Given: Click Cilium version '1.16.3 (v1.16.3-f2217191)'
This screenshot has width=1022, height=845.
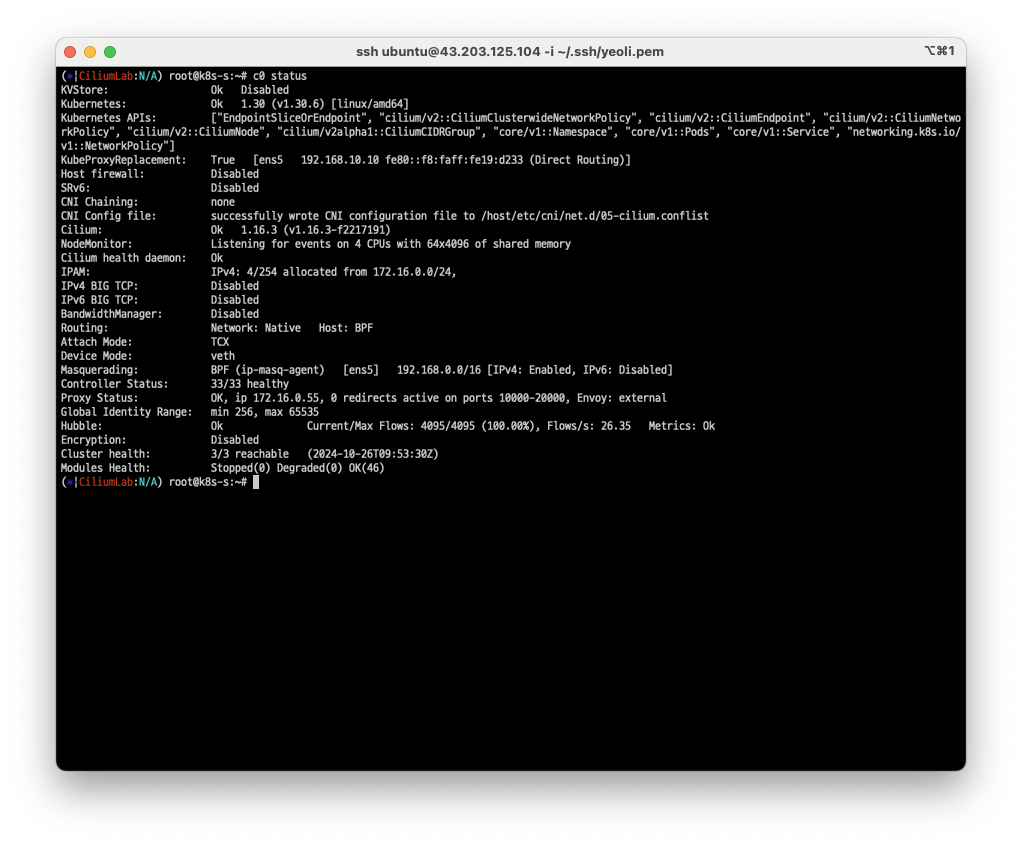Looking at the screenshot, I should [x=315, y=230].
